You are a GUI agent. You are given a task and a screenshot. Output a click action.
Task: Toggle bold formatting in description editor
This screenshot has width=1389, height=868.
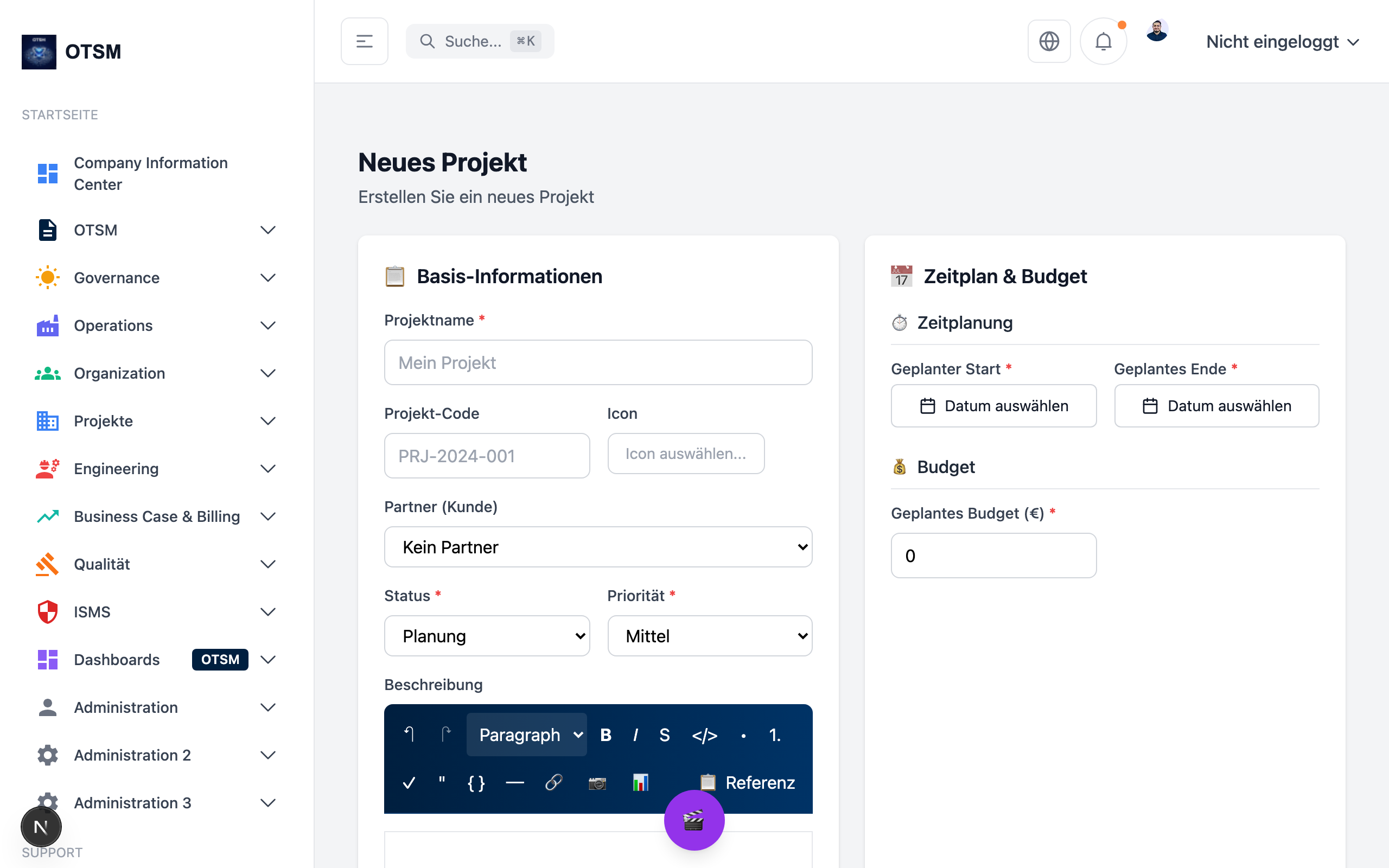pyautogui.click(x=606, y=735)
